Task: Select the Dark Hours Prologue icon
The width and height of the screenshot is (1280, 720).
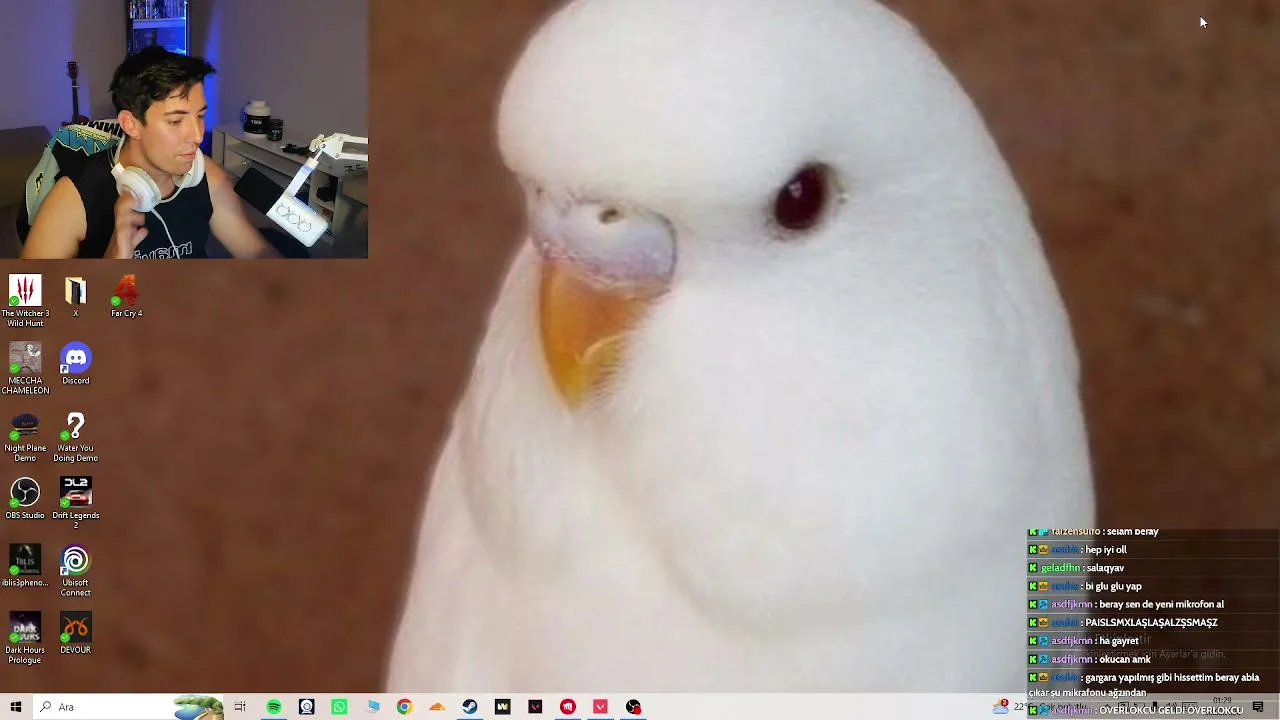Action: (x=25, y=638)
